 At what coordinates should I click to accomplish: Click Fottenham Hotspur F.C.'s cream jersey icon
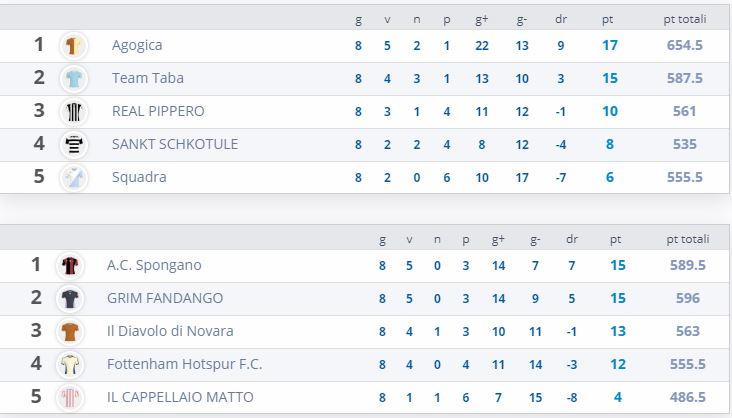(70, 364)
